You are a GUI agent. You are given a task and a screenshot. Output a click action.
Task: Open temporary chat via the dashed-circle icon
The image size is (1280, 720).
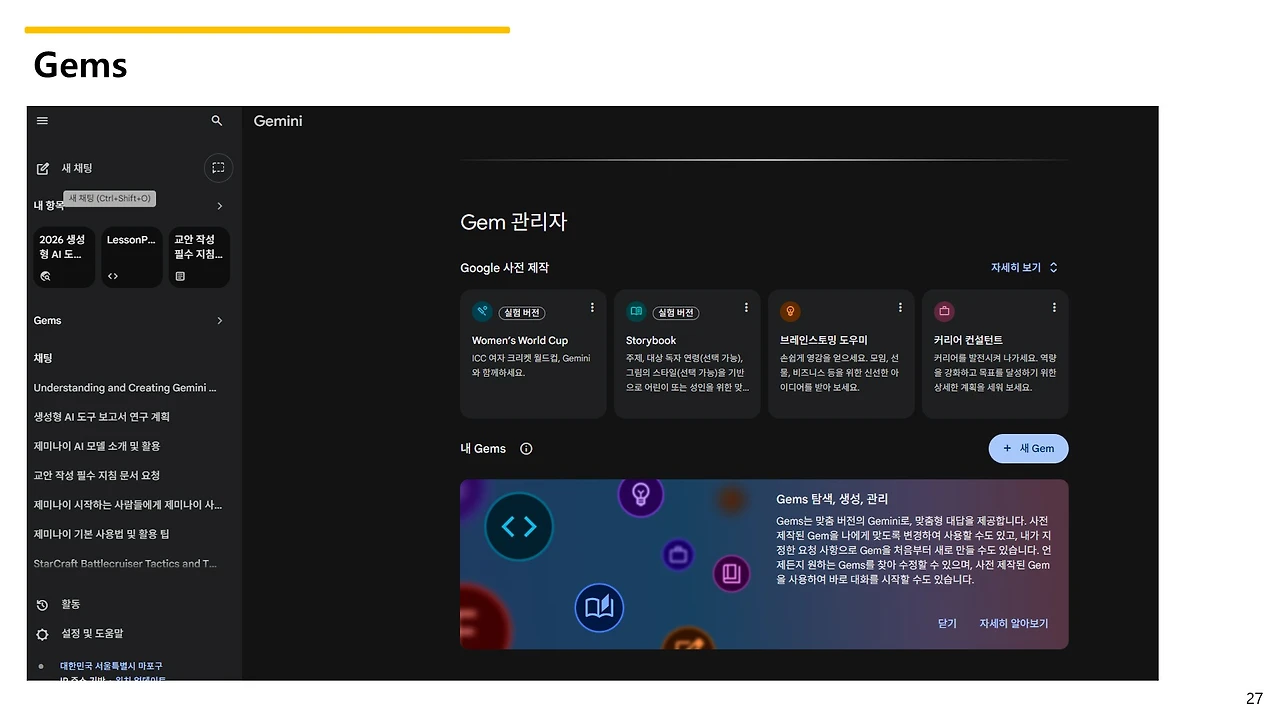tap(218, 168)
